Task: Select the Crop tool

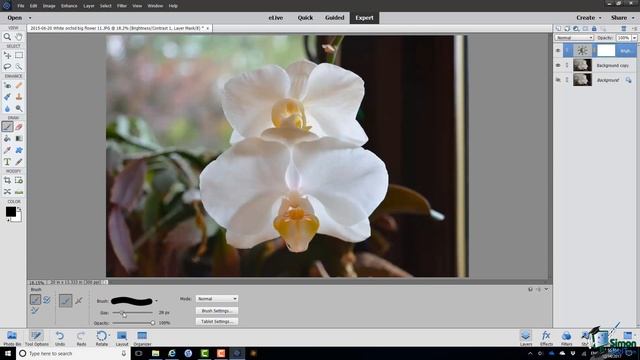Action: click(7, 180)
